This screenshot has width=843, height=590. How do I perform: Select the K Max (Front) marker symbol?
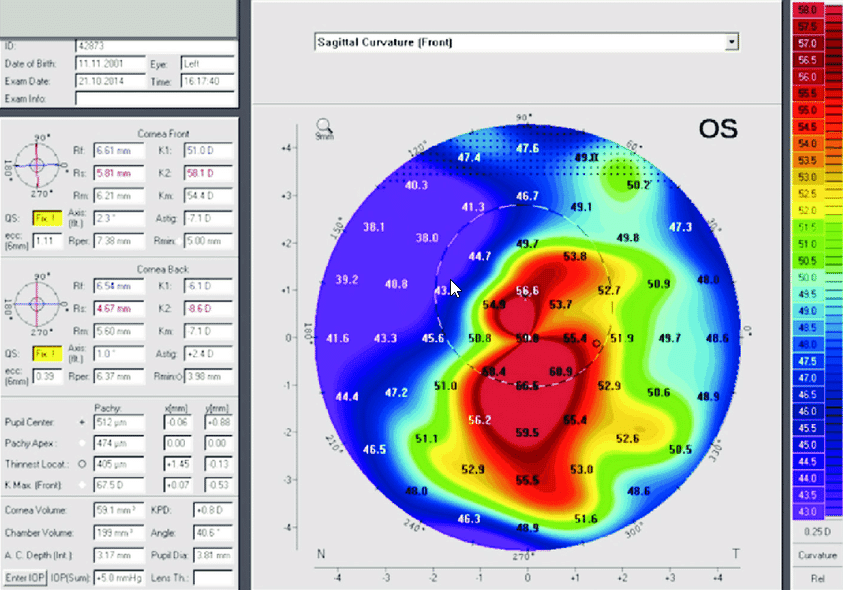(82, 485)
